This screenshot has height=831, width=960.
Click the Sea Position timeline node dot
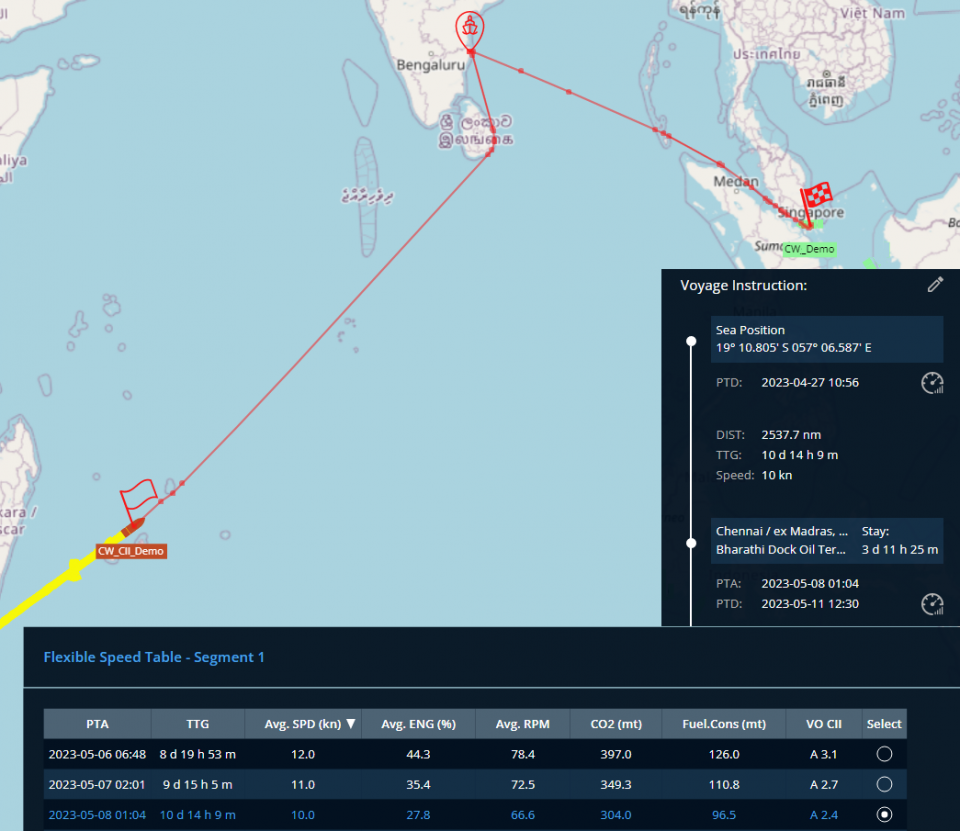[691, 342]
